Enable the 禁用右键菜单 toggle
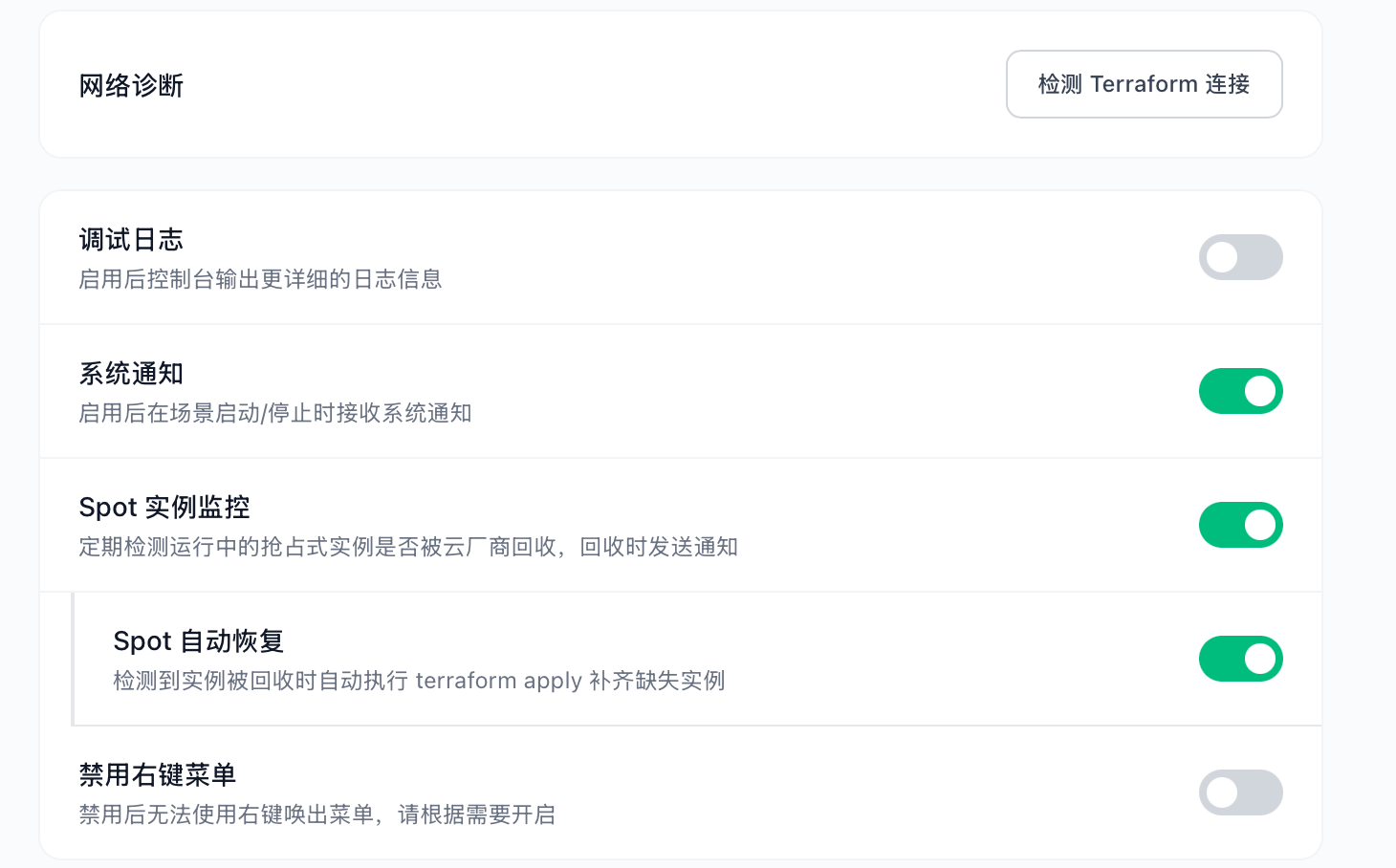 pos(1240,792)
